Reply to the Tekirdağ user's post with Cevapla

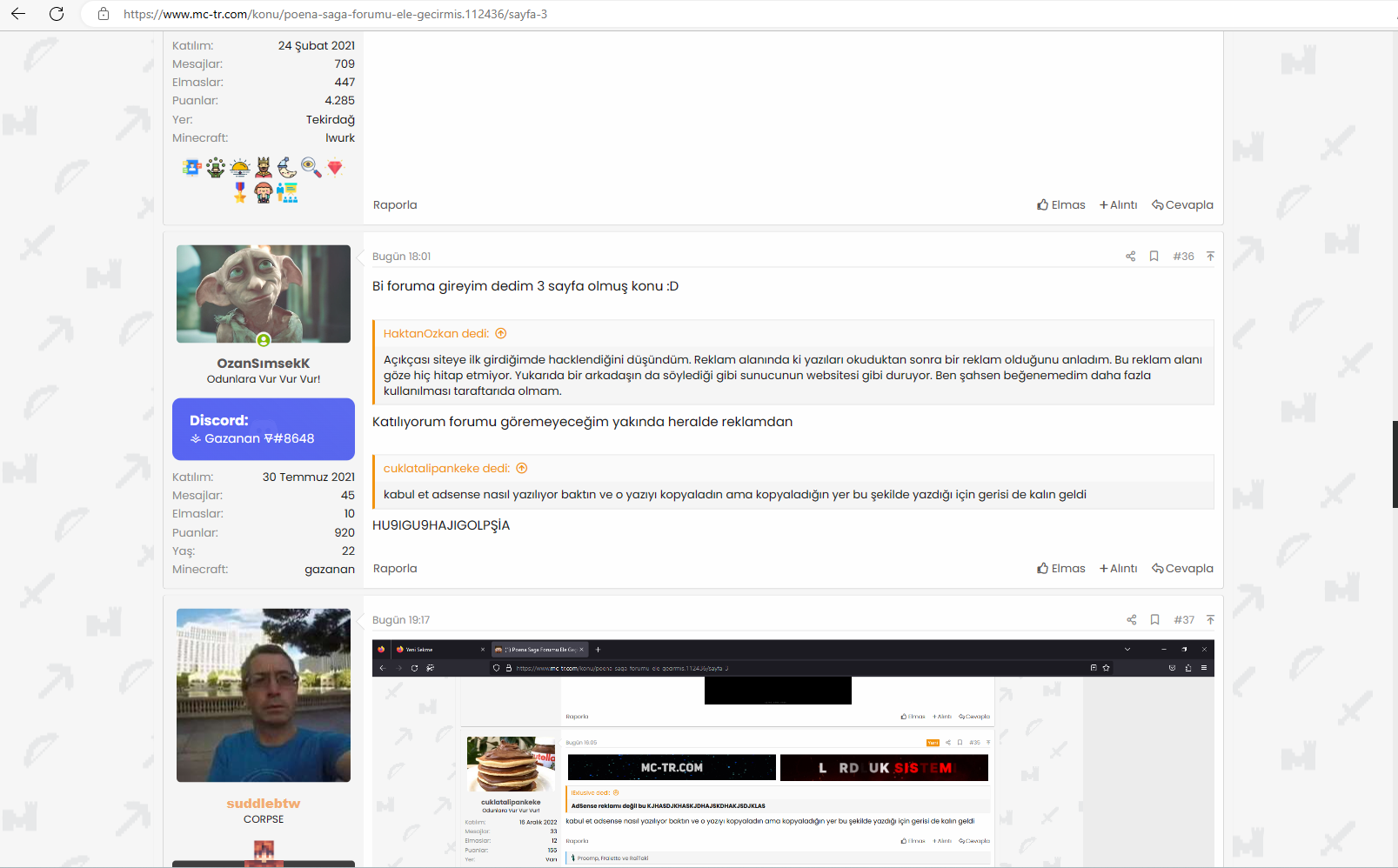pos(1182,205)
